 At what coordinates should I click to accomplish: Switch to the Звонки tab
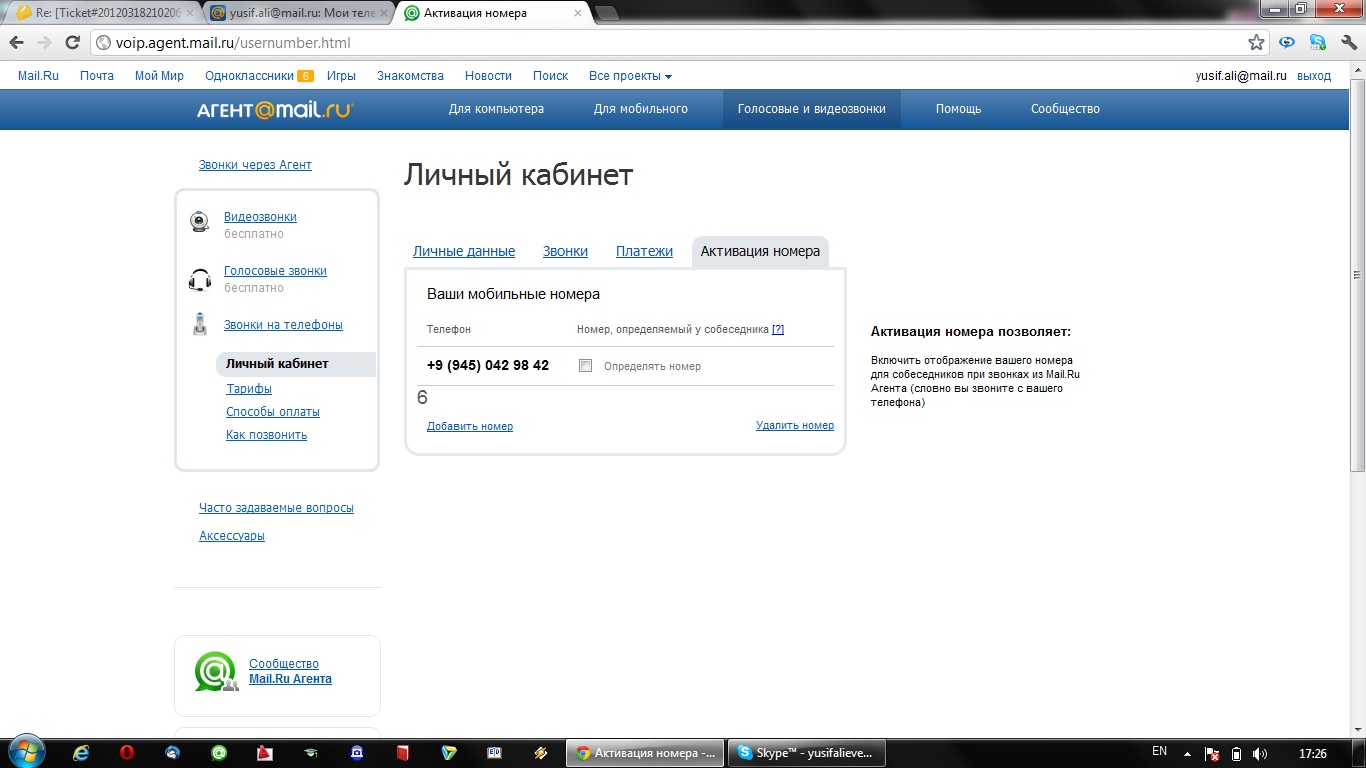click(x=565, y=251)
